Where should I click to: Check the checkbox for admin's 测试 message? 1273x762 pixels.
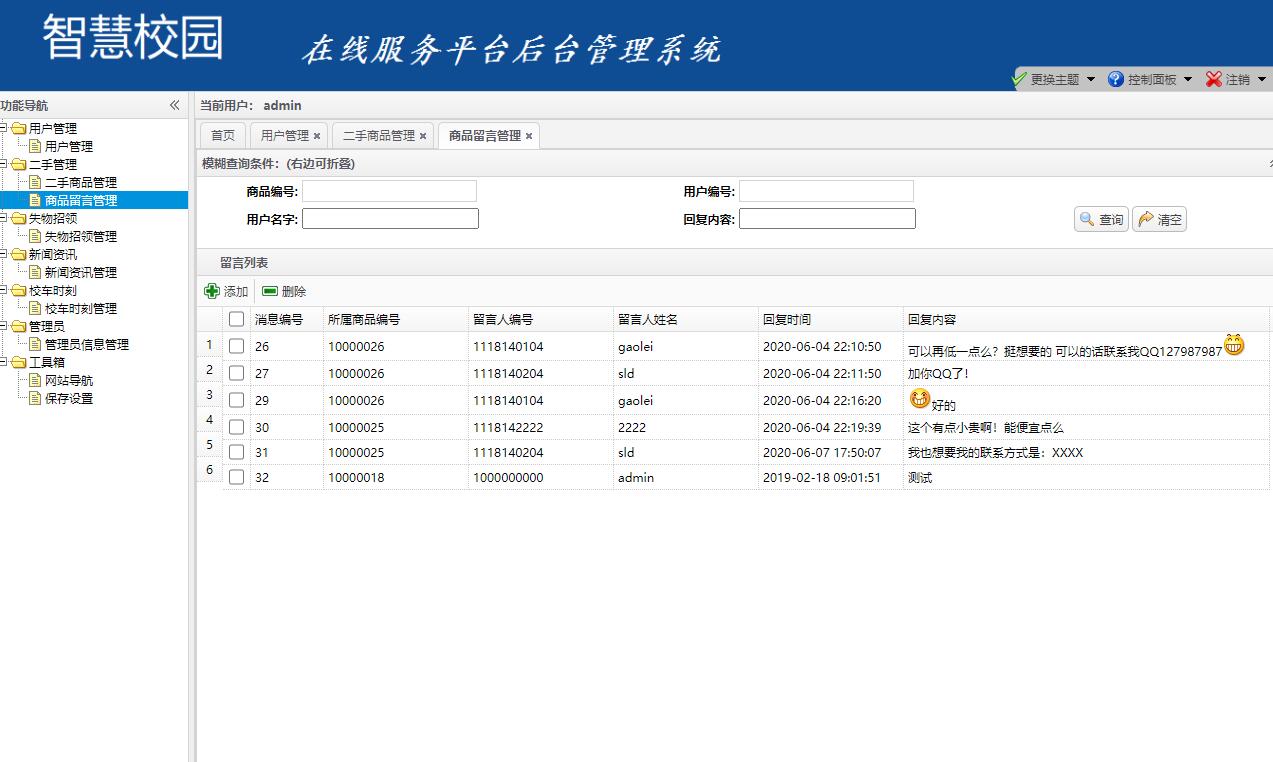pyautogui.click(x=236, y=477)
